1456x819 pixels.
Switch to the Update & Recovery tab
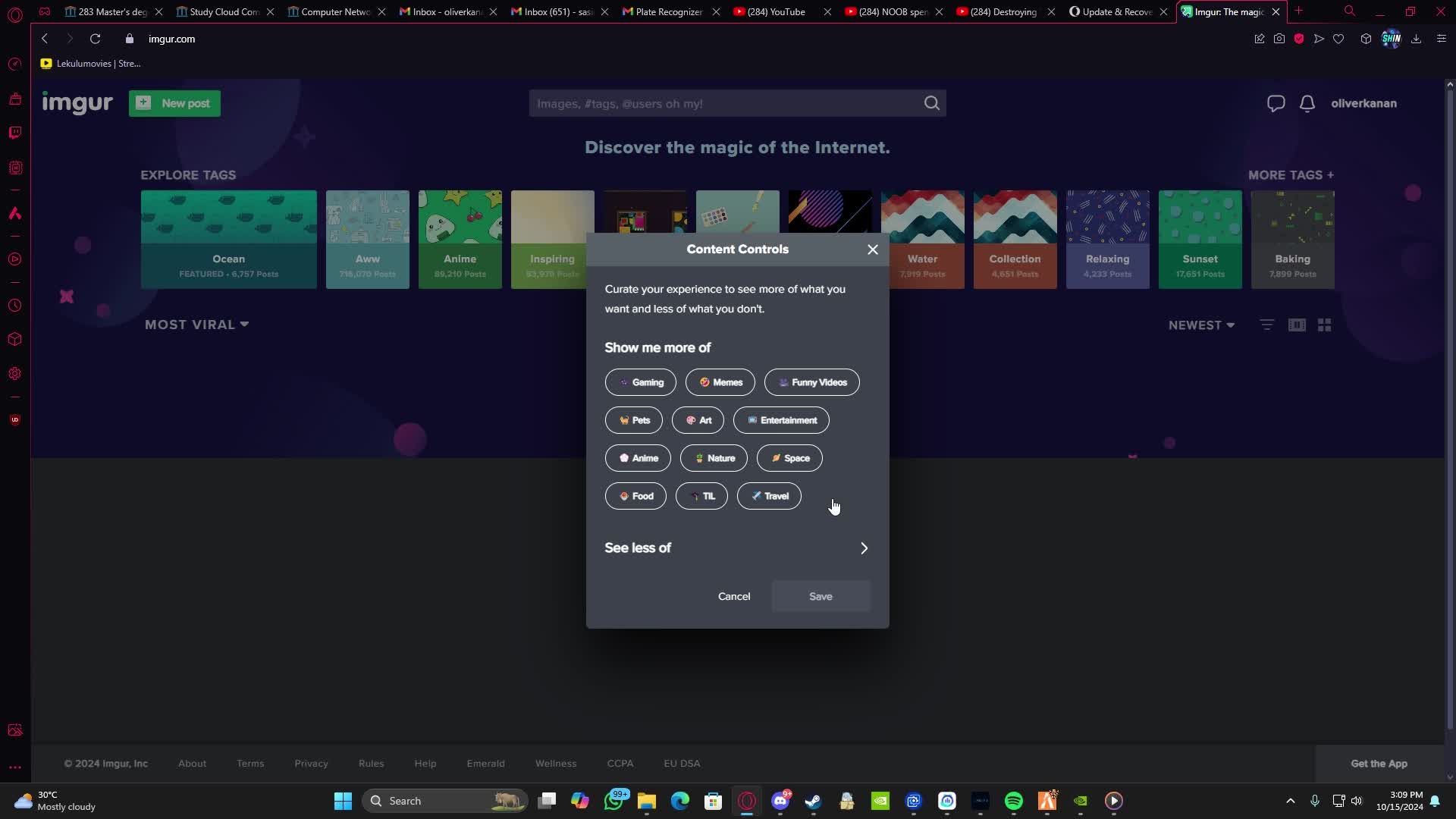coord(1115,11)
